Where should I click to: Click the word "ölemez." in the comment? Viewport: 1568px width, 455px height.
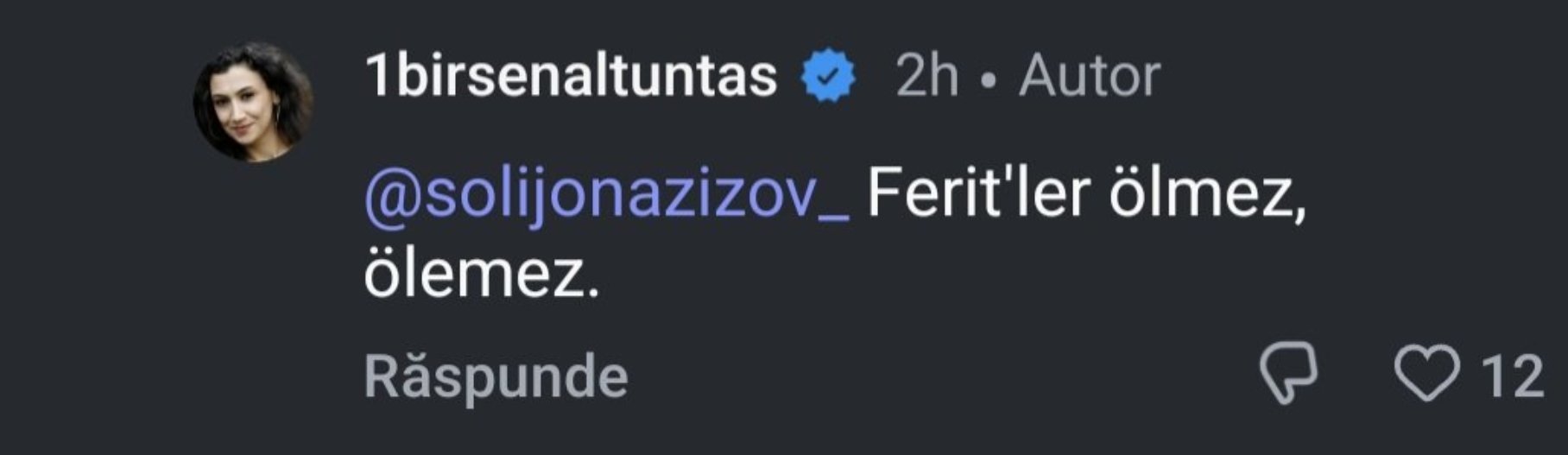481,275
